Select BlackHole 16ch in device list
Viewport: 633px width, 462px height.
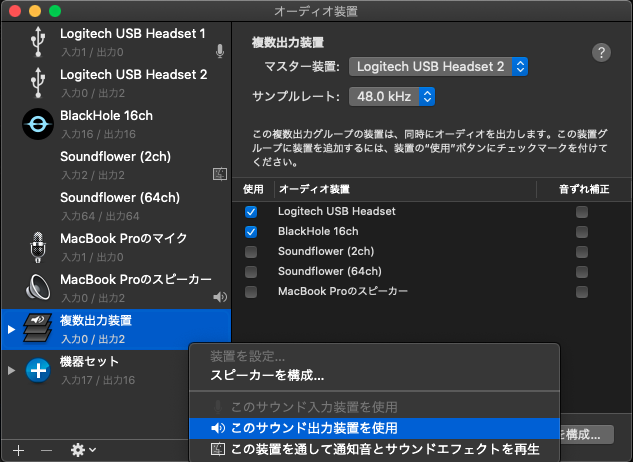tap(116, 124)
